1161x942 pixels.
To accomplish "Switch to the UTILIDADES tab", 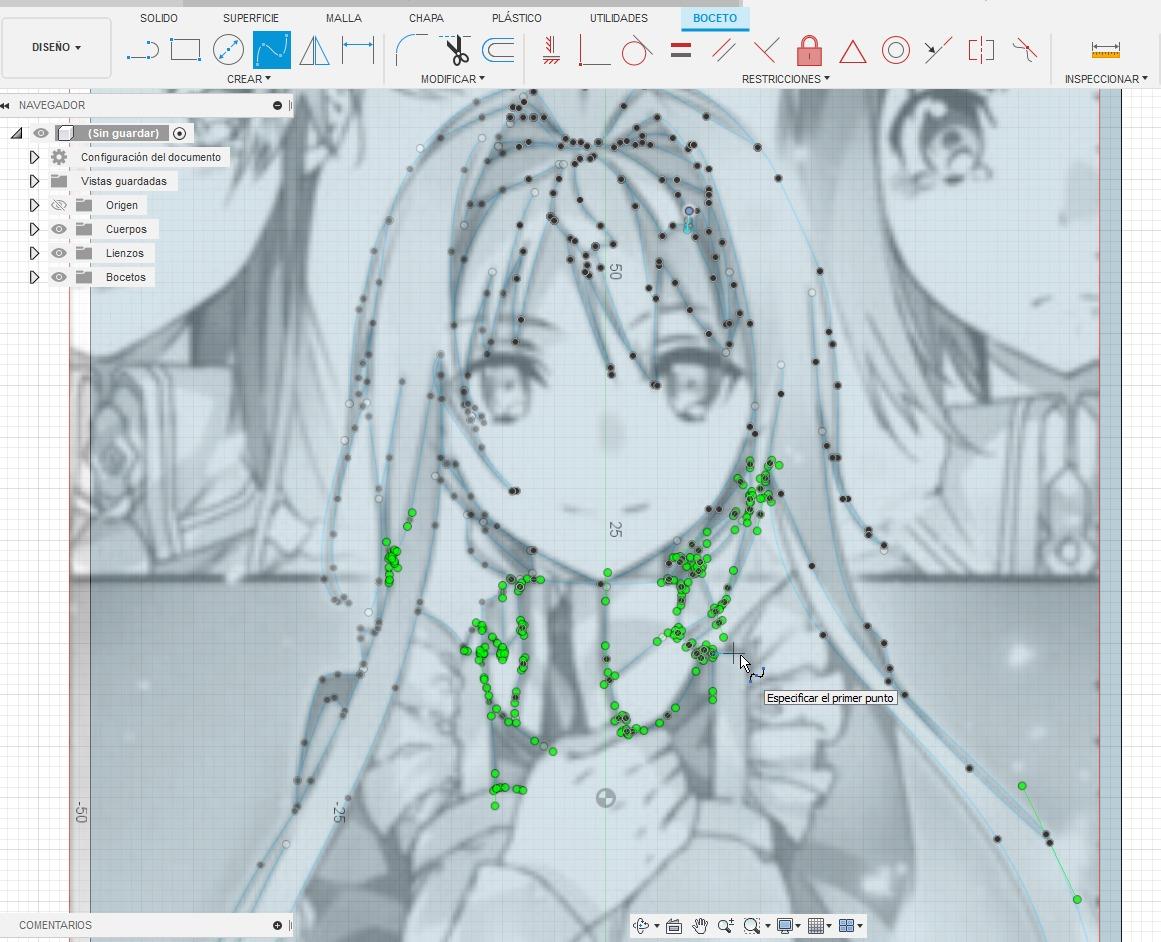I will tap(619, 18).
